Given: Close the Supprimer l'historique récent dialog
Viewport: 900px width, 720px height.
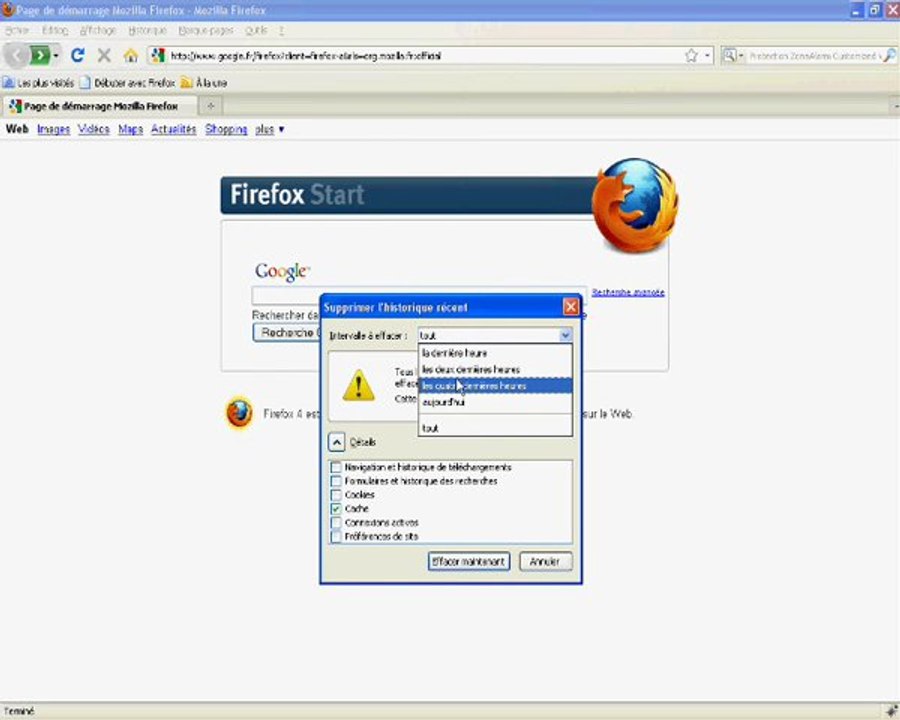Looking at the screenshot, I should (571, 307).
